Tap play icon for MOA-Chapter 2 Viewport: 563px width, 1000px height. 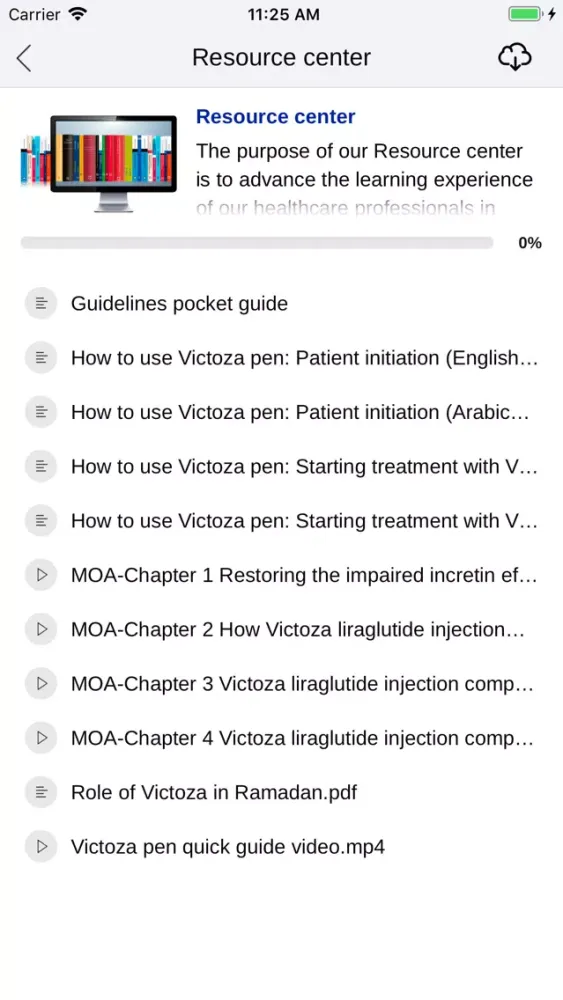click(x=41, y=629)
